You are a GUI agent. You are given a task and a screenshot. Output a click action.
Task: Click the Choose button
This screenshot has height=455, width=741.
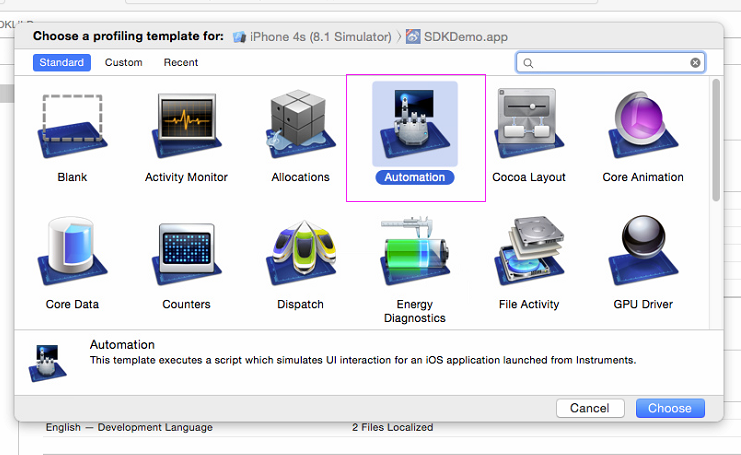click(x=670, y=408)
